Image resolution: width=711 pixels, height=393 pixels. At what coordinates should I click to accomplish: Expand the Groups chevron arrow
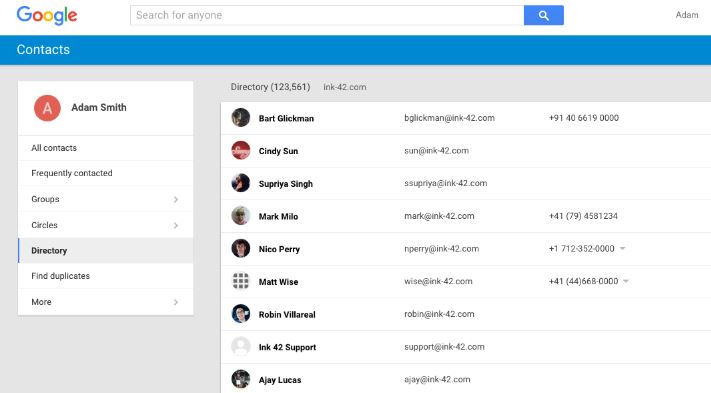[x=176, y=199]
